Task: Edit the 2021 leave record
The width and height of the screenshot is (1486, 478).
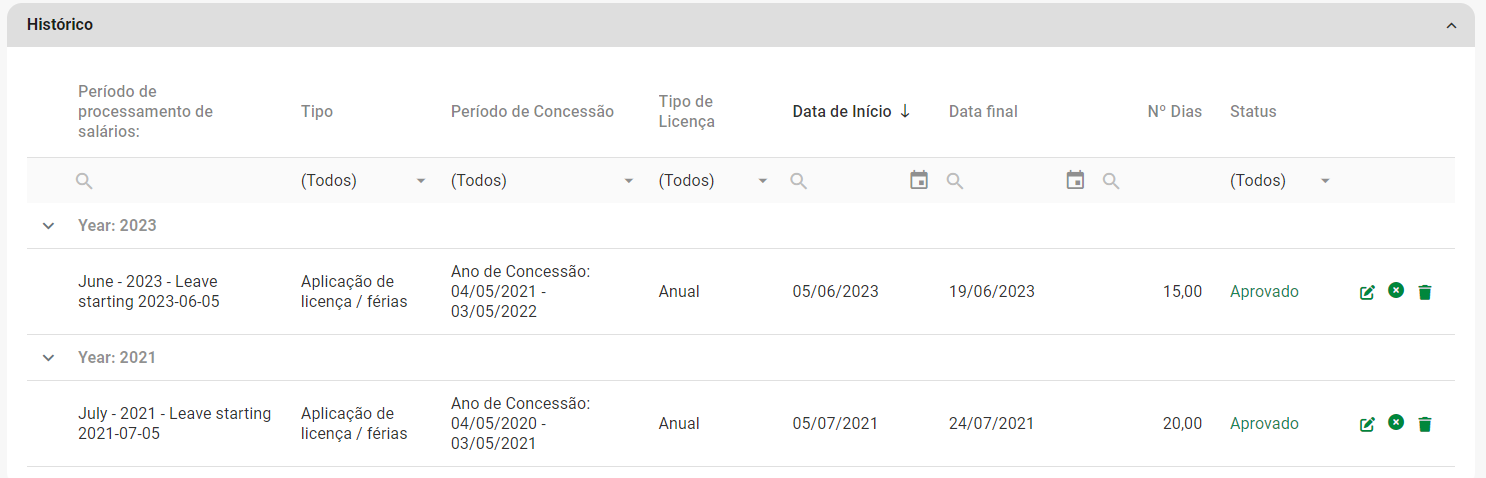Action: click(1367, 424)
